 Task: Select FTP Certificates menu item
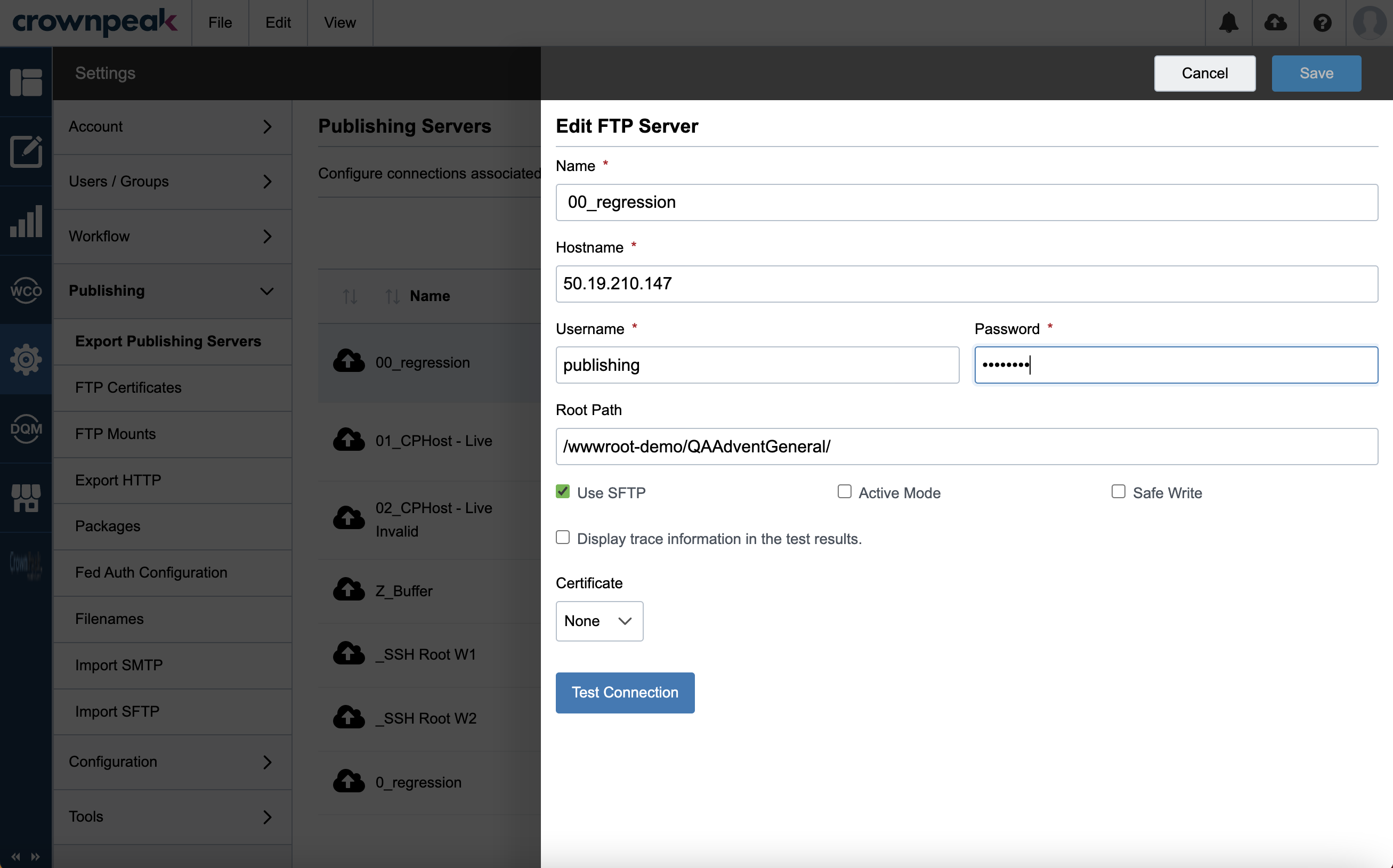(172, 388)
